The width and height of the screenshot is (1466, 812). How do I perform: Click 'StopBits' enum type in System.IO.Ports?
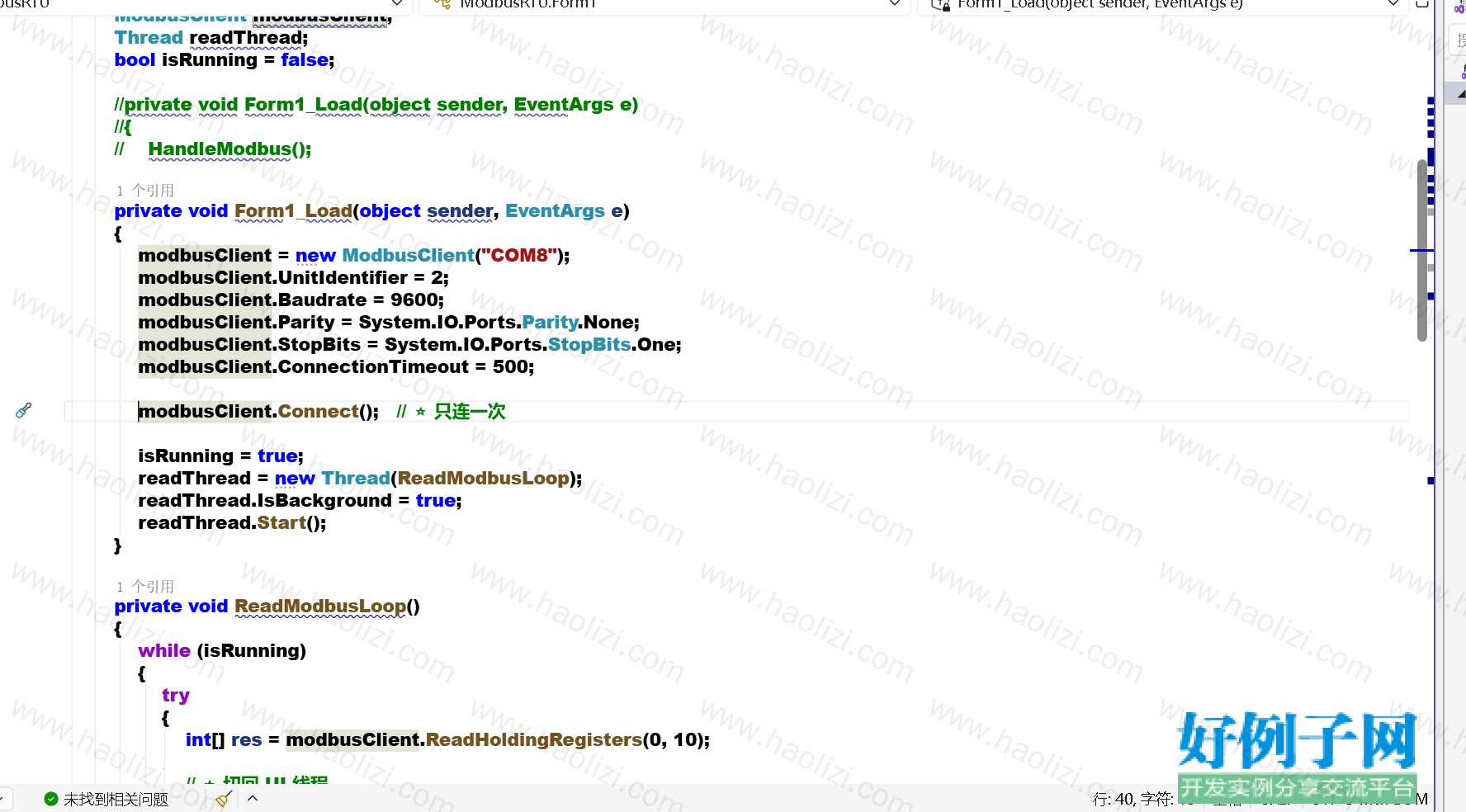[589, 344]
